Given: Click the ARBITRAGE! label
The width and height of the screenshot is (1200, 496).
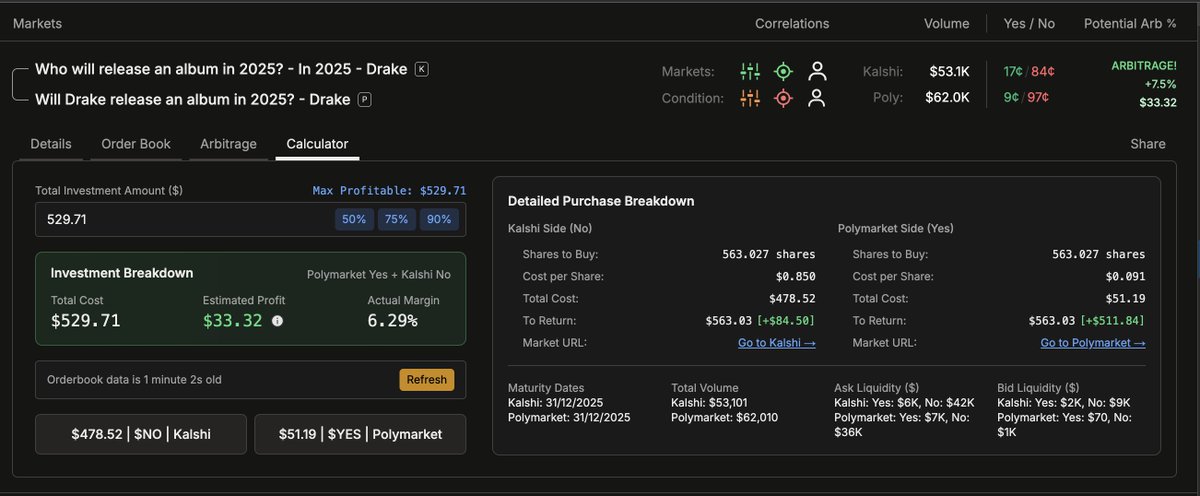Looking at the screenshot, I should 1144,66.
